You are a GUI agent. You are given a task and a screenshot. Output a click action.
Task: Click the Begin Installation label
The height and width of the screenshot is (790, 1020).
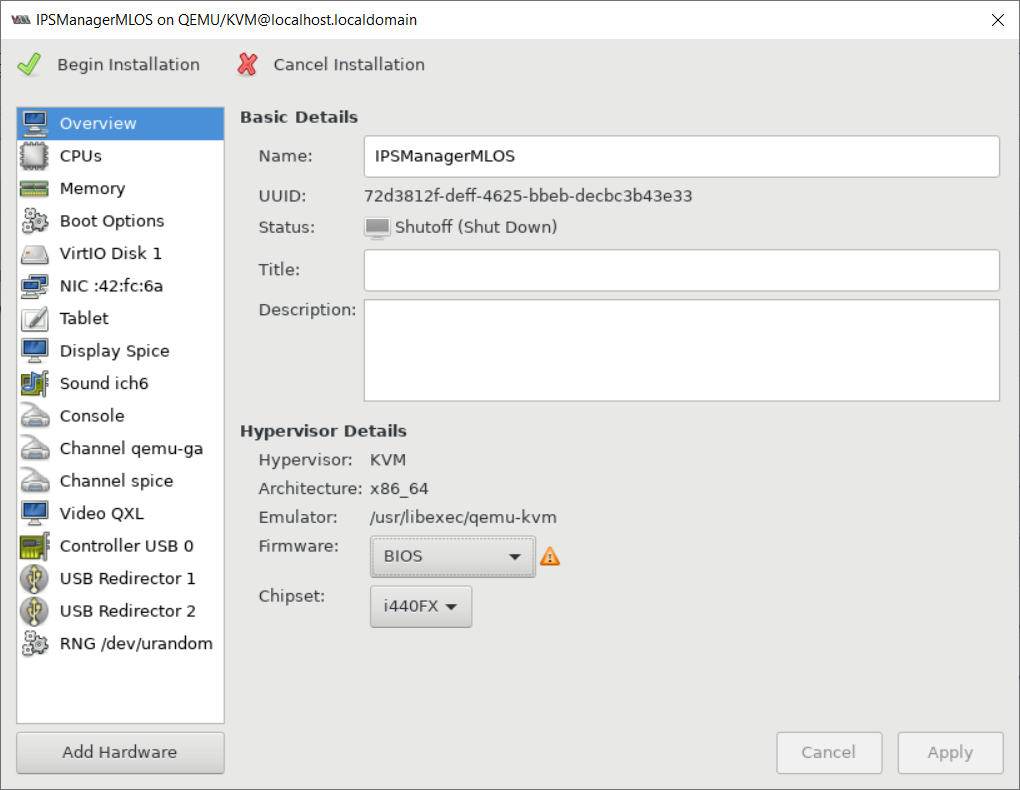129,64
